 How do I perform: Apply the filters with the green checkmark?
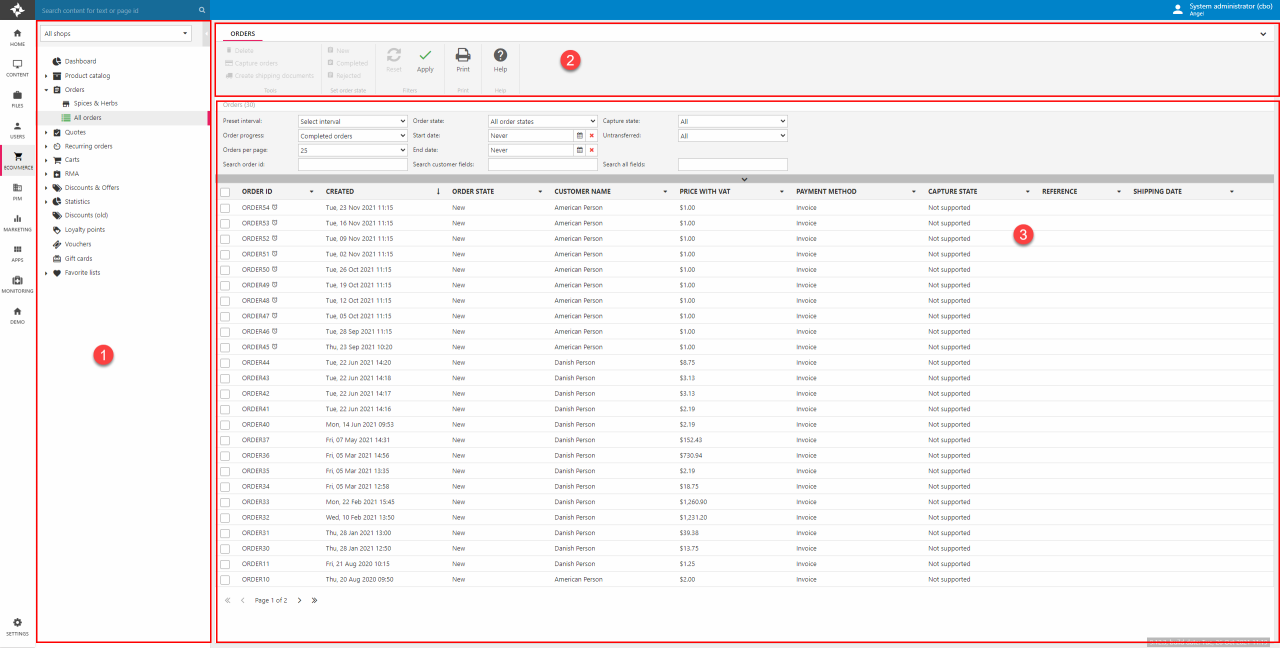click(x=425, y=56)
